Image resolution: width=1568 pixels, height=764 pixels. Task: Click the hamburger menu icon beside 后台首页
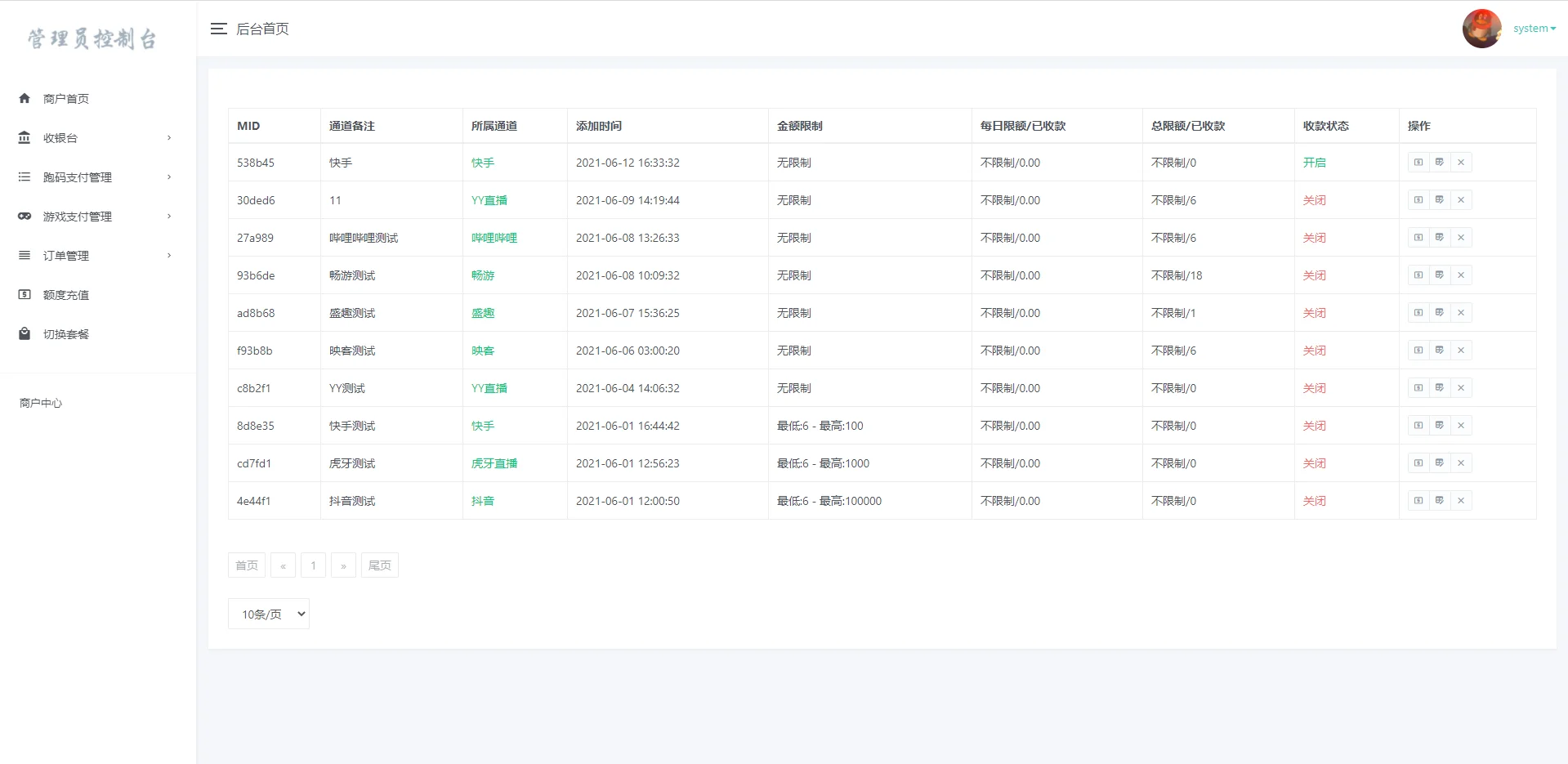[218, 29]
